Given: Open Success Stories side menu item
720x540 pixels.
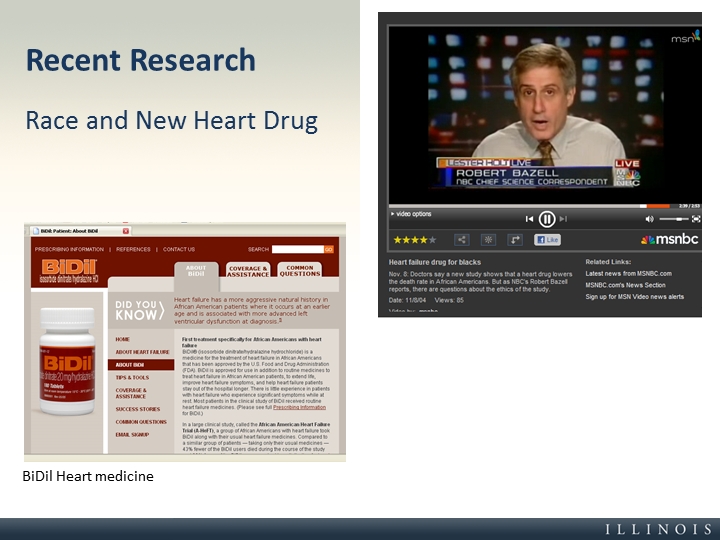Looking at the screenshot, I should click(138, 409).
